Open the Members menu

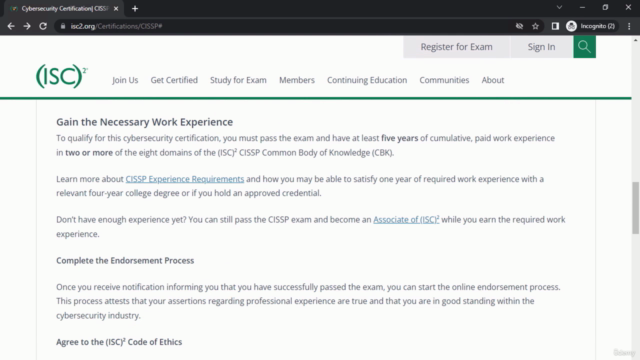point(297,80)
